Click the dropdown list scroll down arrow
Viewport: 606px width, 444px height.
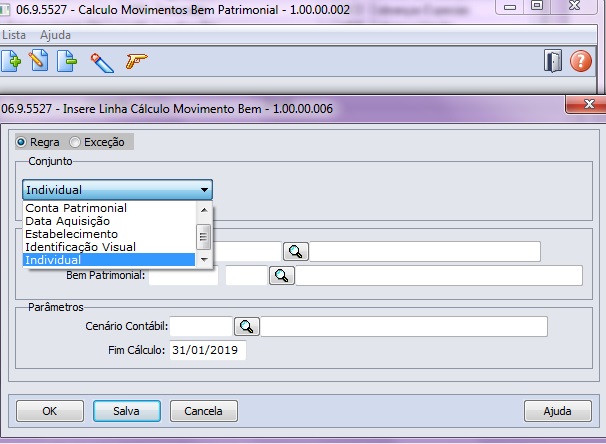pos(204,260)
